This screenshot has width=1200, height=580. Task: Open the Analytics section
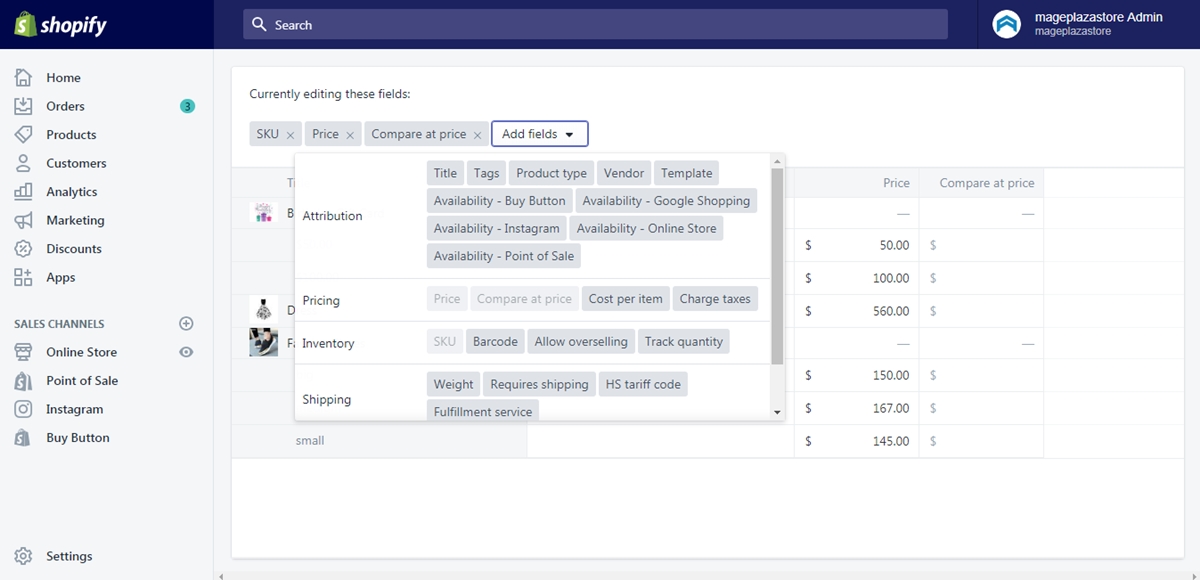coord(72,192)
